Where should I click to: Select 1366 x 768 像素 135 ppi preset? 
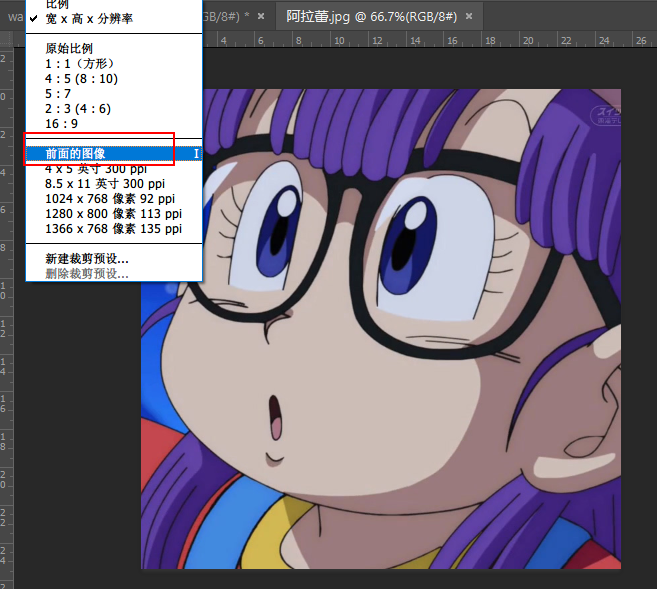point(113,228)
